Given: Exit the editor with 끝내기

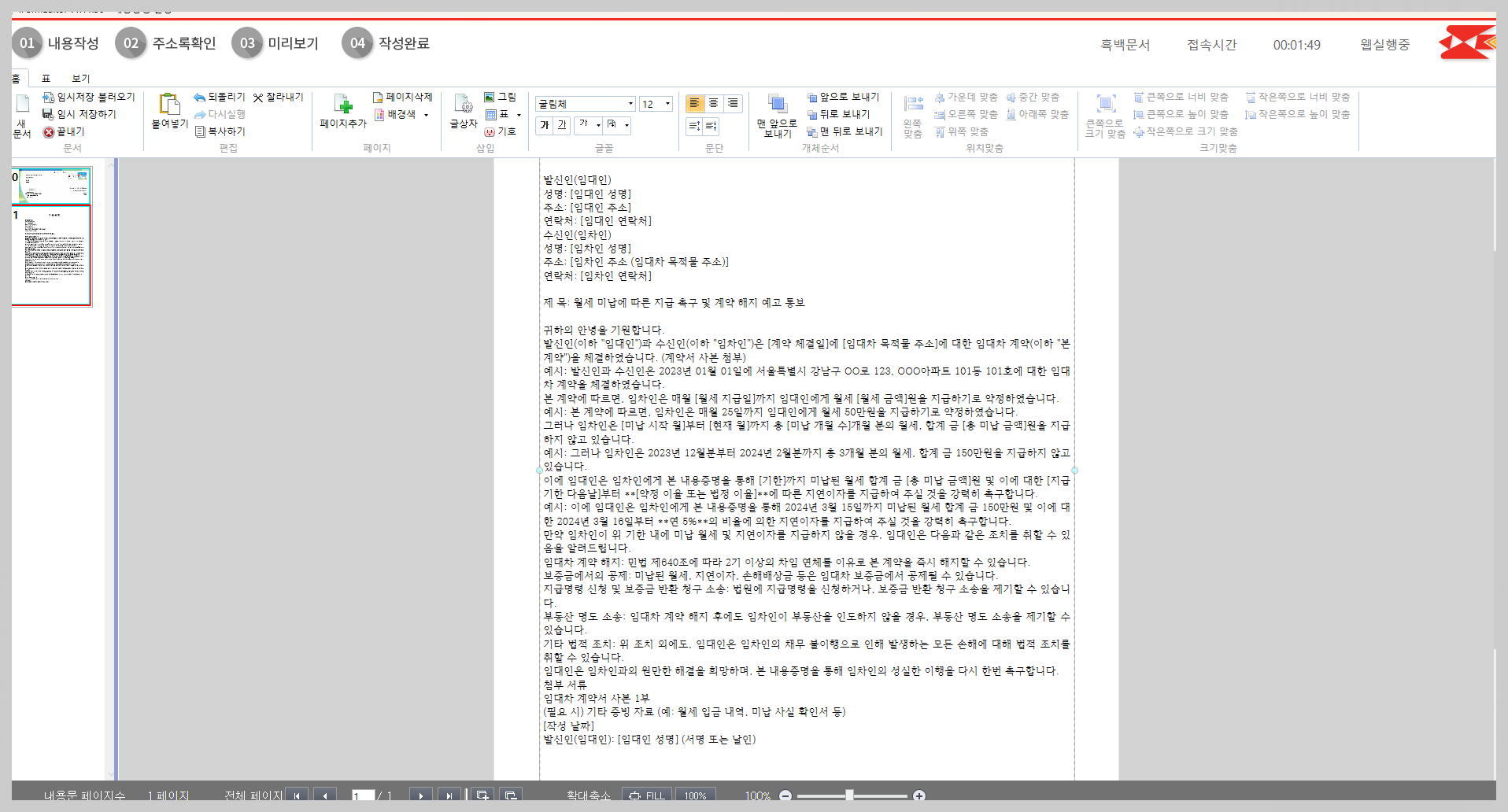Looking at the screenshot, I should click(x=65, y=131).
